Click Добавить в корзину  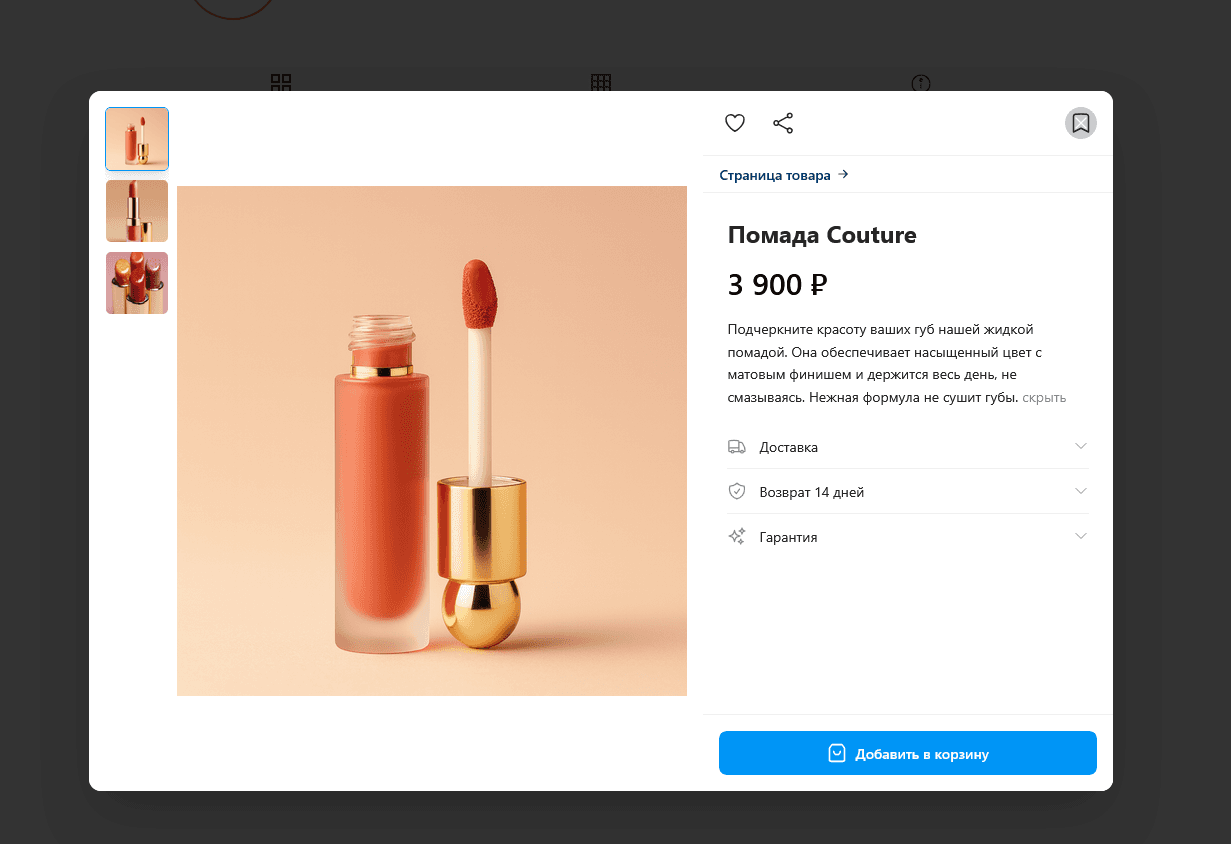click(x=907, y=753)
